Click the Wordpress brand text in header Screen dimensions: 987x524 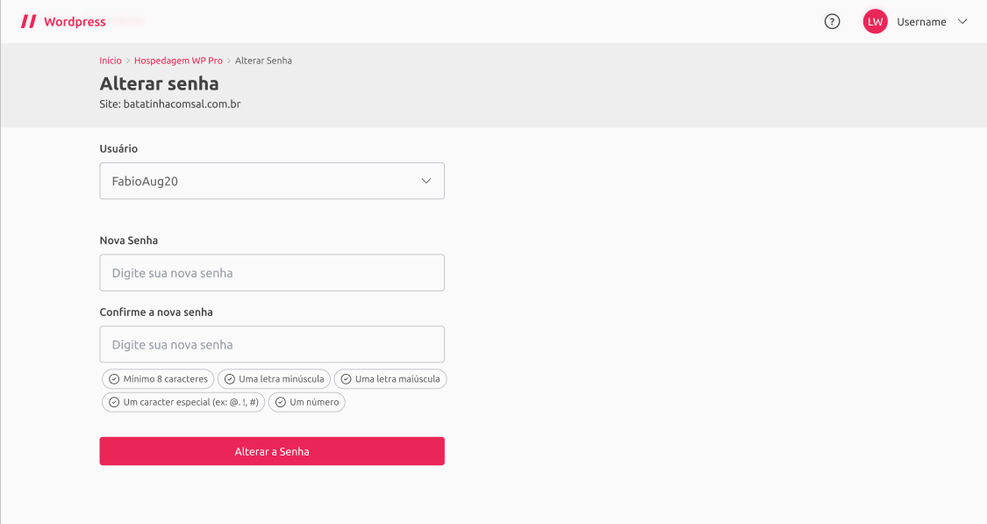(x=75, y=21)
